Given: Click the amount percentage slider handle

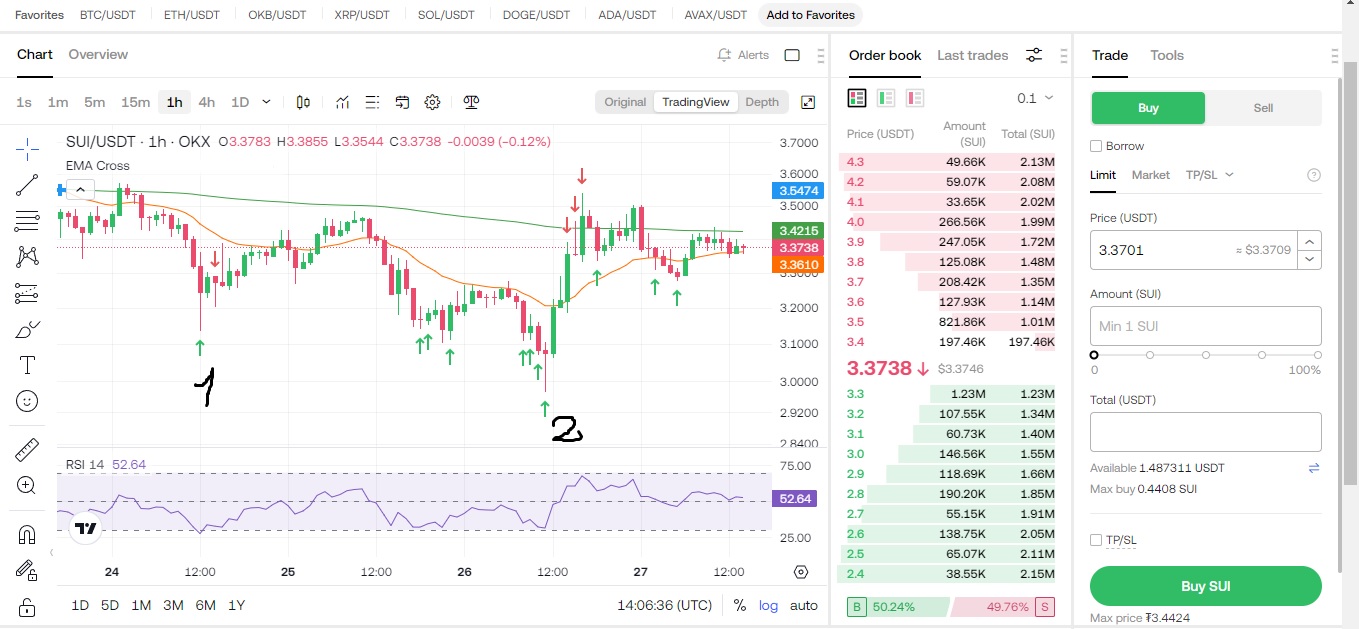Looking at the screenshot, I should [x=1094, y=354].
